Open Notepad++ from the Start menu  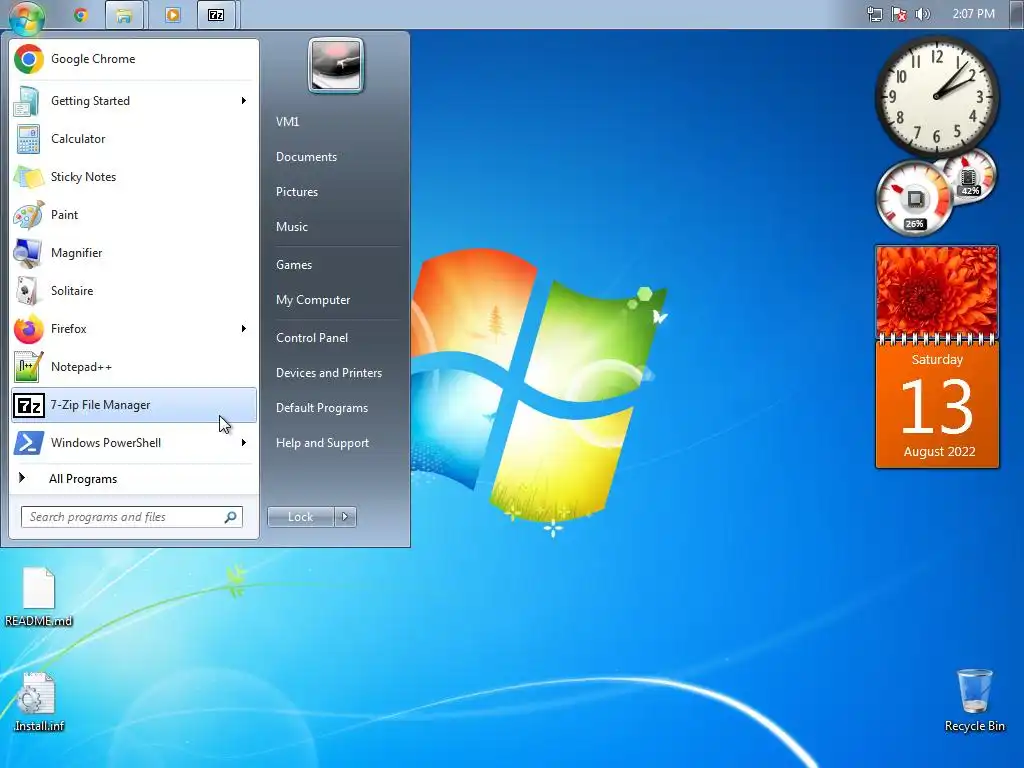[134, 366]
